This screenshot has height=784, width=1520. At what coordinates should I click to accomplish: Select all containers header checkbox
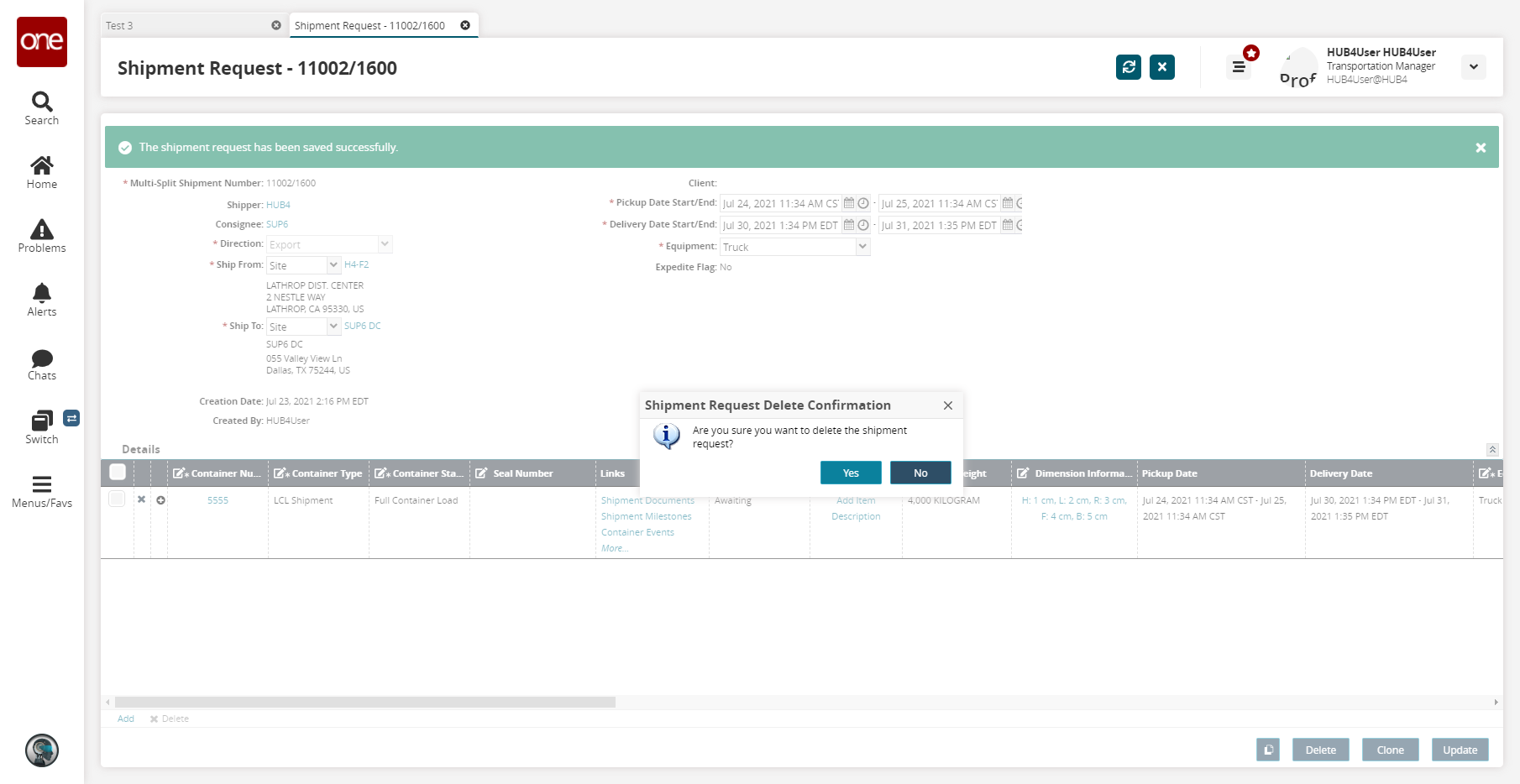click(x=118, y=473)
